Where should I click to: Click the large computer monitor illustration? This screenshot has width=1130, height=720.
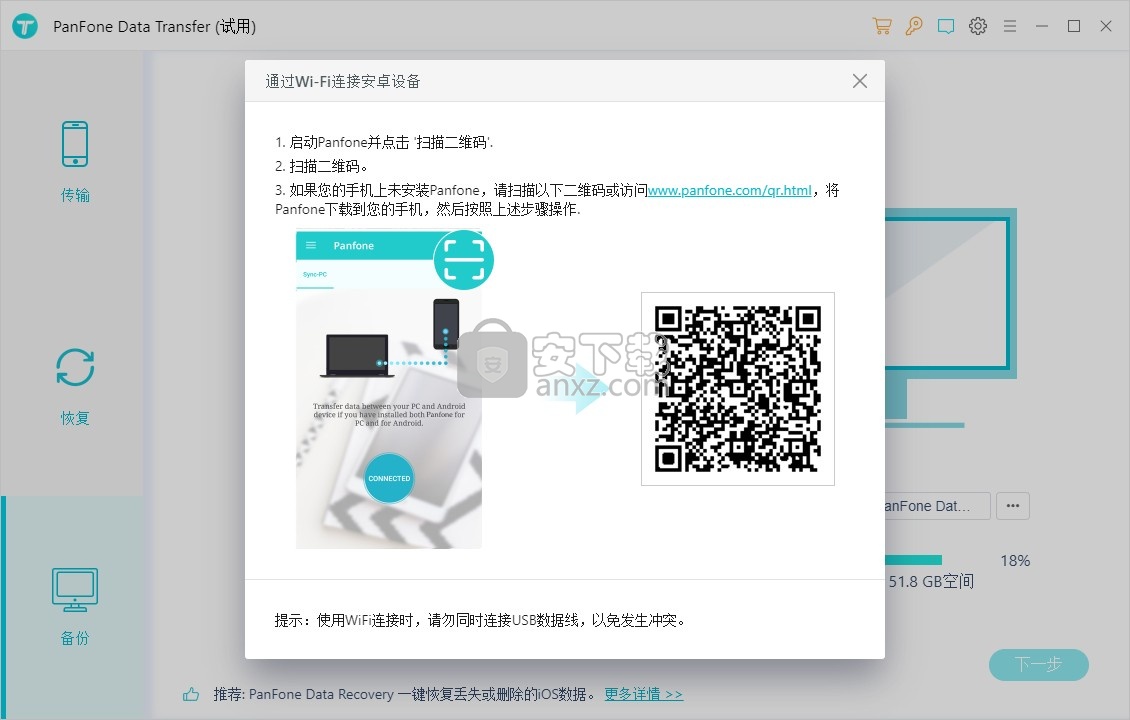[951, 317]
